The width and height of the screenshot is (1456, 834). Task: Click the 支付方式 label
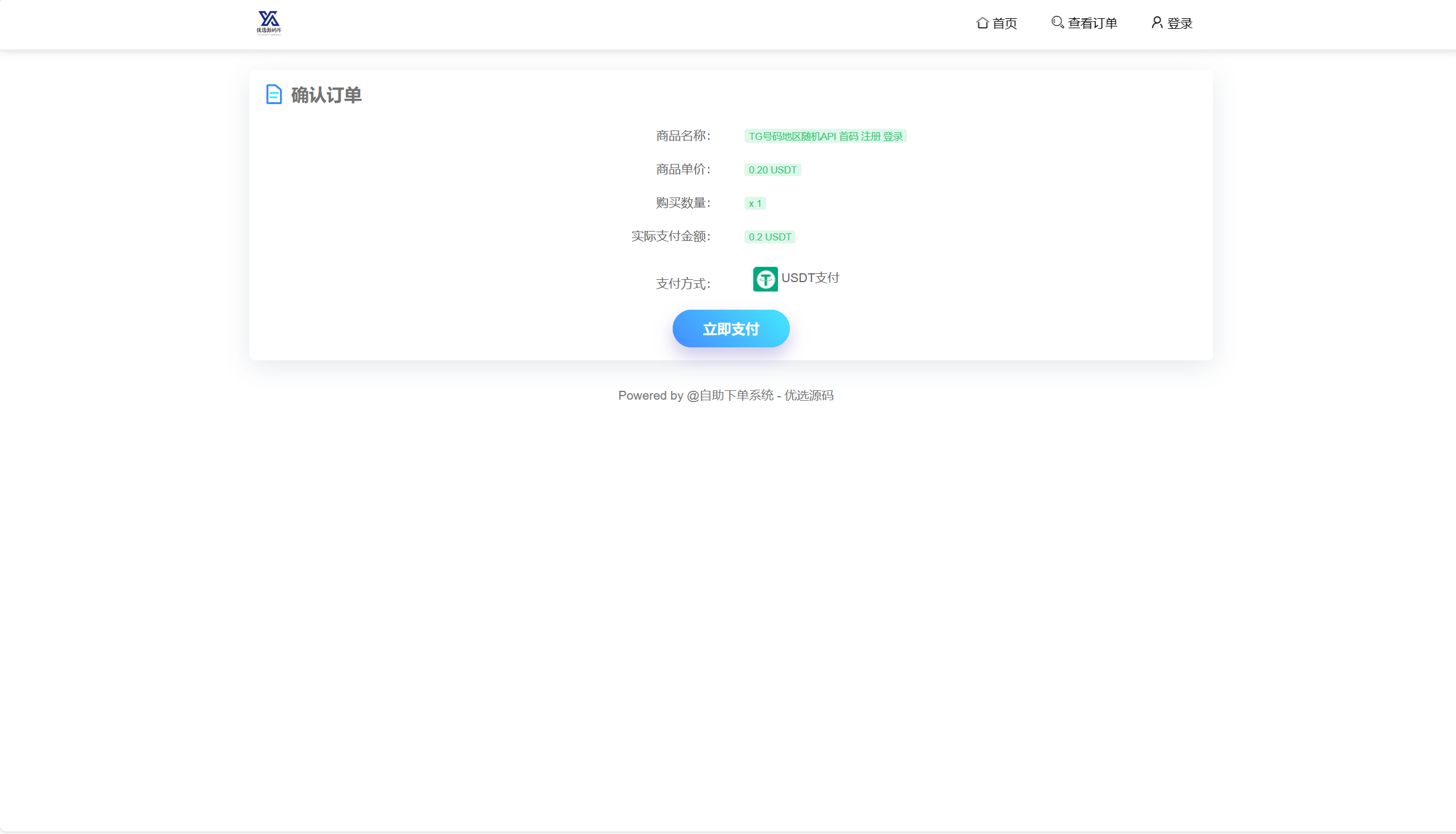click(x=683, y=284)
